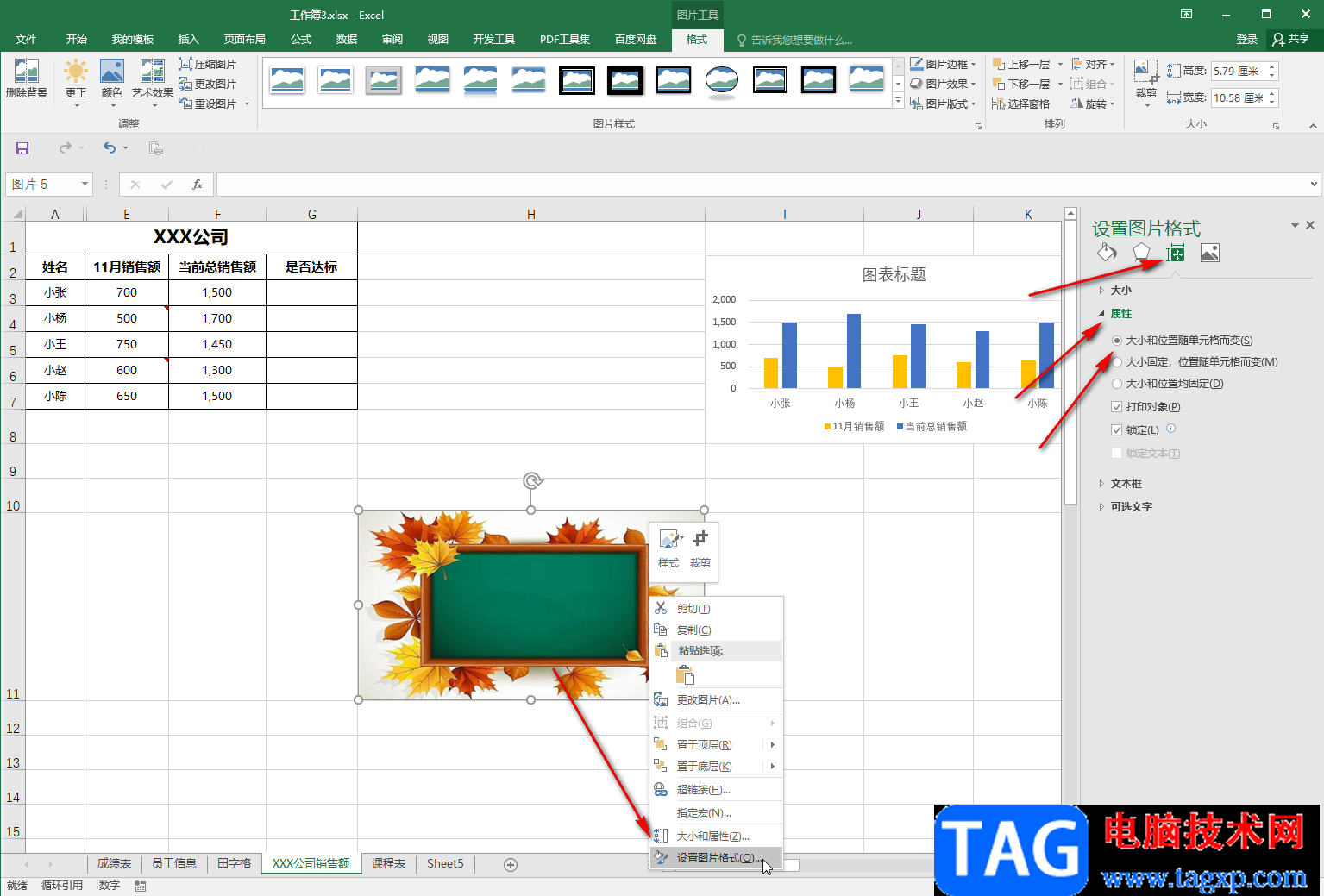The image size is (1324, 896).
Task: Toggle the 锁定(L) checkbox
Action: [x=1117, y=430]
